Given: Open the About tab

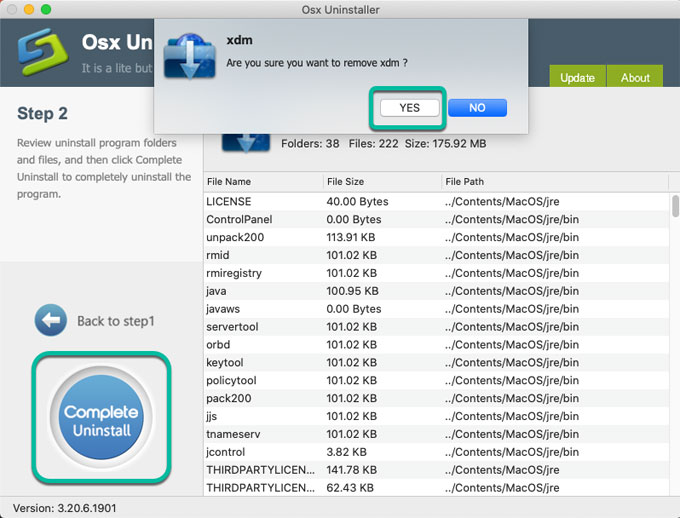Looking at the screenshot, I should pos(635,76).
